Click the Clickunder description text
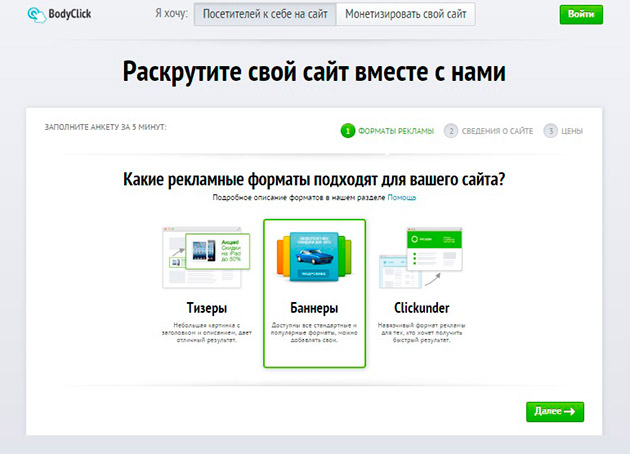 tap(421, 333)
